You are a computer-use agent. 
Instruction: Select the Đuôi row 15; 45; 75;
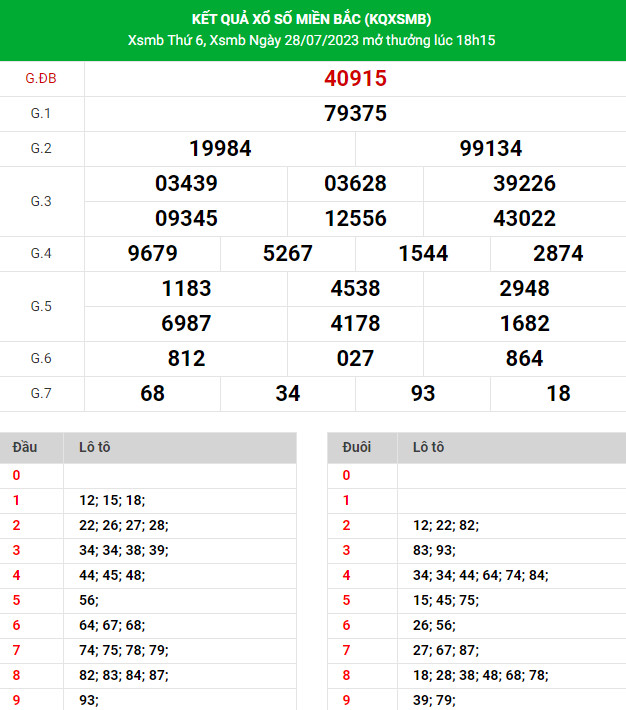477,600
